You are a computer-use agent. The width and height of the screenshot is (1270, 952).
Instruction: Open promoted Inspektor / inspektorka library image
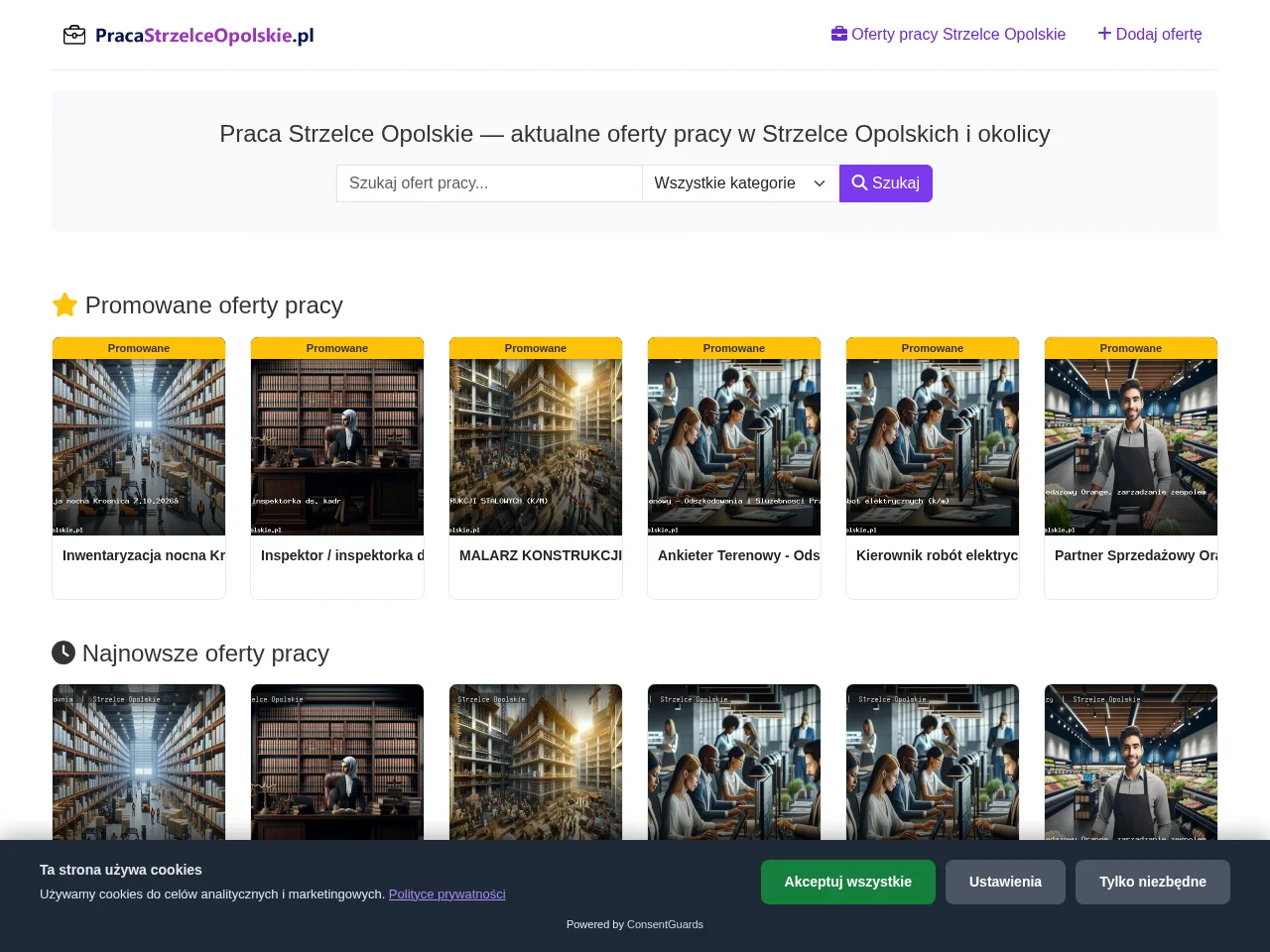coord(337,447)
